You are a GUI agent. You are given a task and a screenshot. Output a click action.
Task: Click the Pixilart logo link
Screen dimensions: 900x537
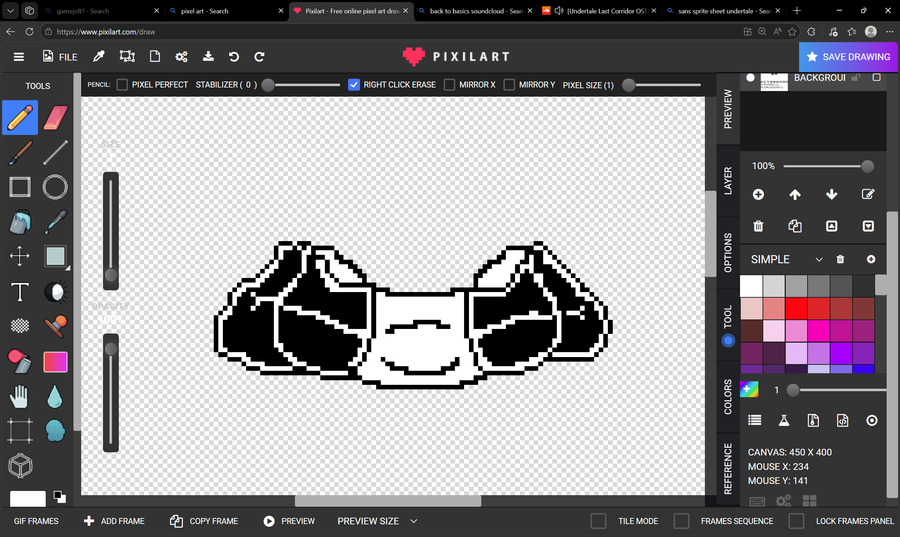(x=456, y=56)
